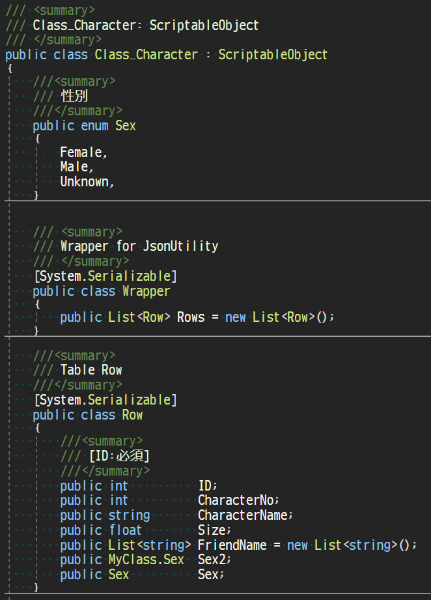This screenshot has height=600, width=431.
Task: Click the Unknown enum member
Action: point(85,181)
